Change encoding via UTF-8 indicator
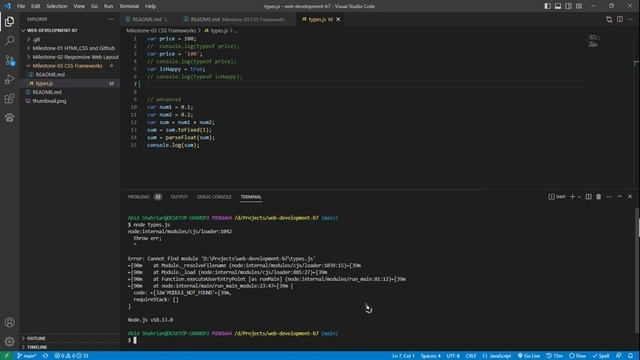This screenshot has width=640, height=360. (453, 356)
